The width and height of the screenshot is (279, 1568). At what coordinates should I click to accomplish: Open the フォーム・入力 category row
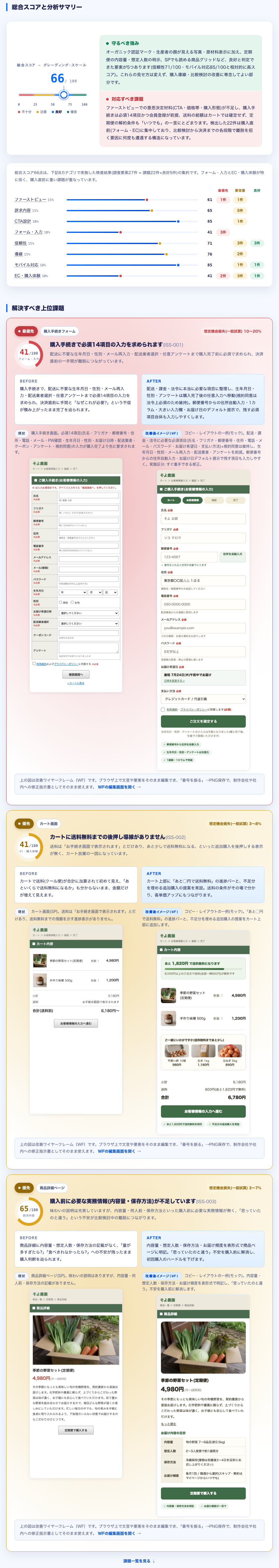point(139,232)
